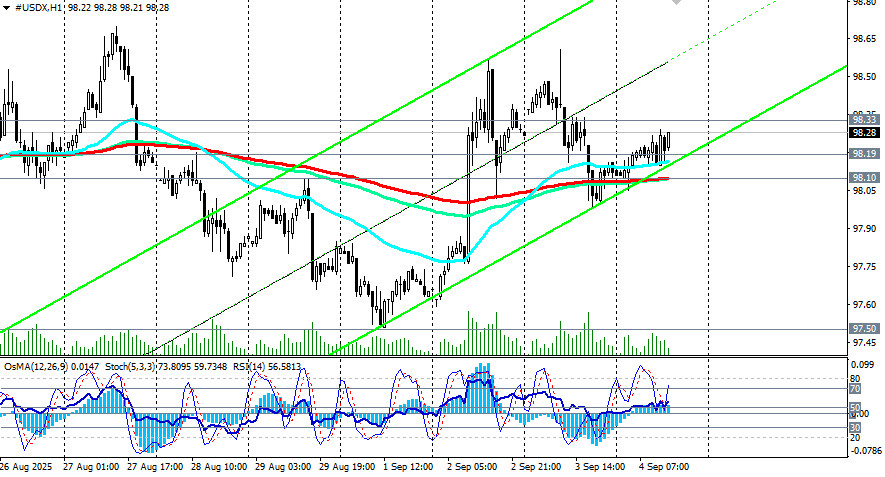885x477 pixels.
Task: Click the 4 Sep 07:00 time axis label
Action: [664, 467]
